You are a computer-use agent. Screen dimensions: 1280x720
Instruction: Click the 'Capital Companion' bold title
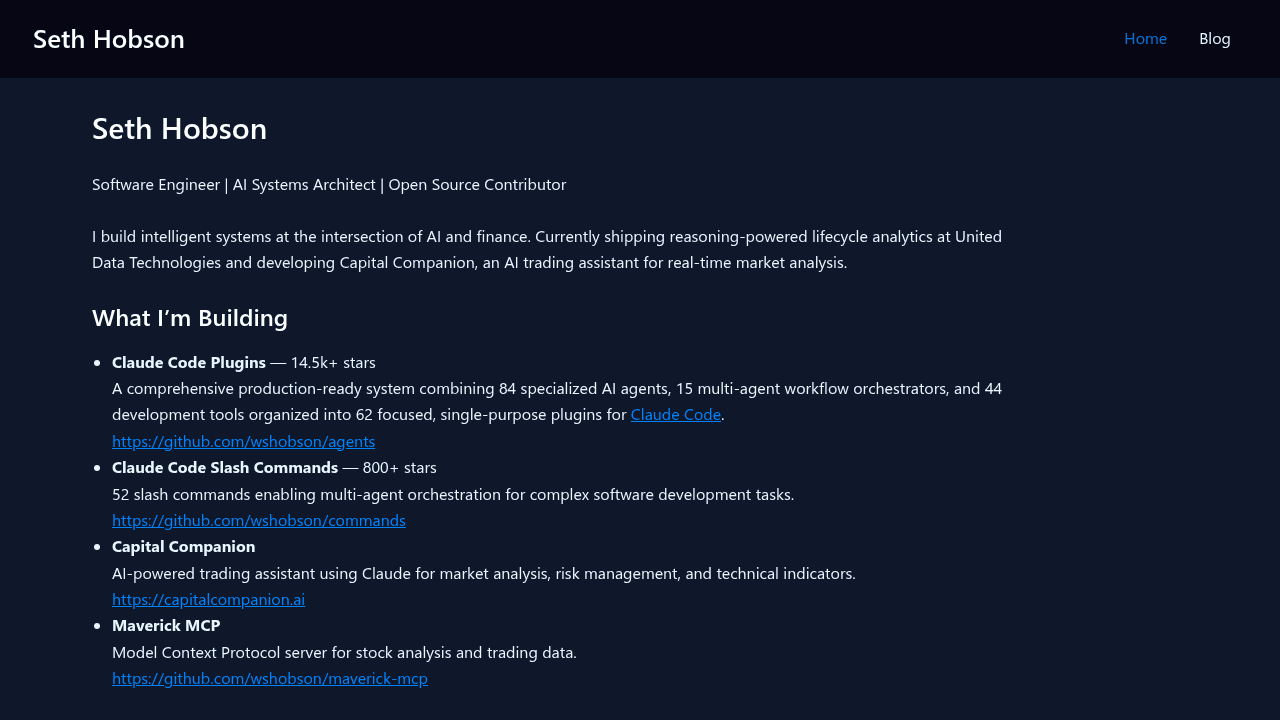point(183,546)
